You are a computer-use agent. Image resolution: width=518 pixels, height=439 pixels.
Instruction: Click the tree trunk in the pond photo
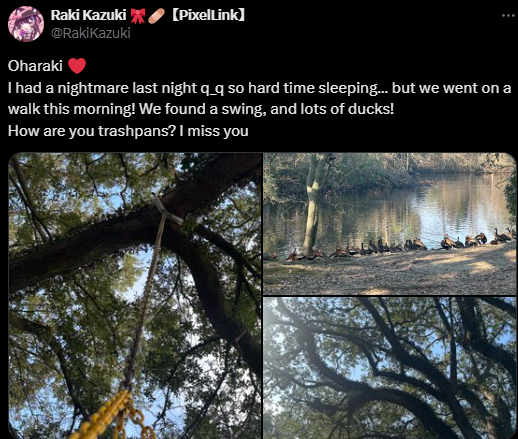(313, 205)
